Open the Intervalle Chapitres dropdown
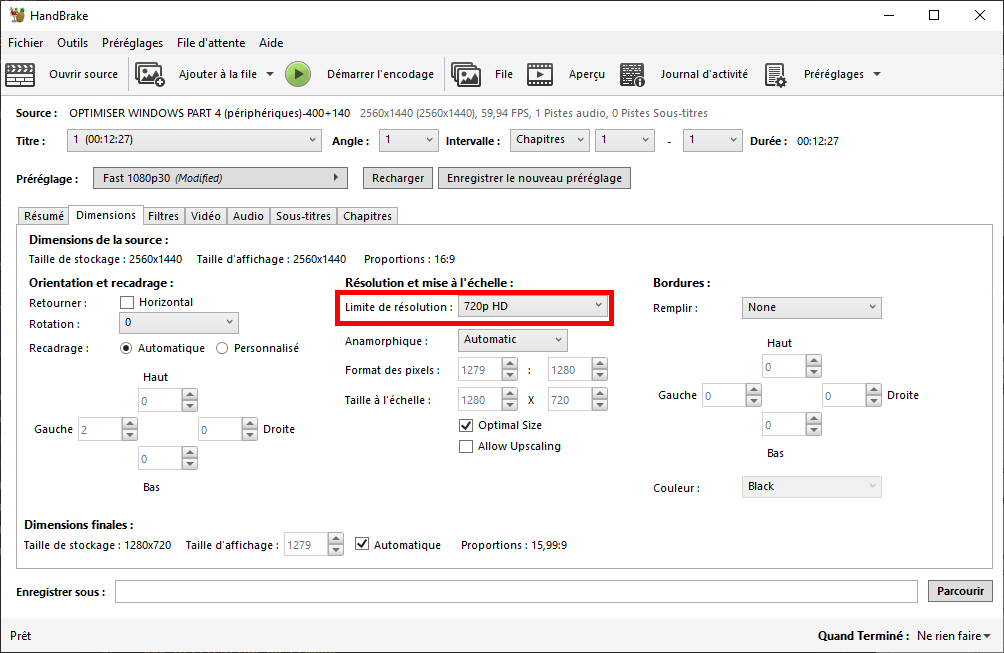This screenshot has height=653, width=1004. [x=549, y=140]
